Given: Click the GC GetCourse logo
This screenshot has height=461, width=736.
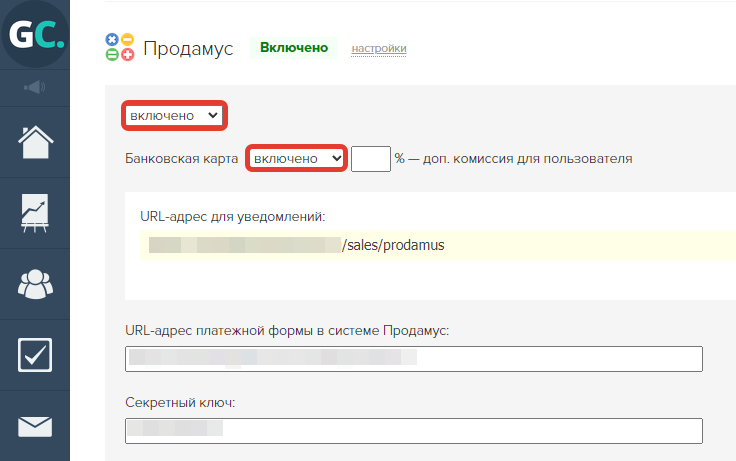Looking at the screenshot, I should pos(35,34).
